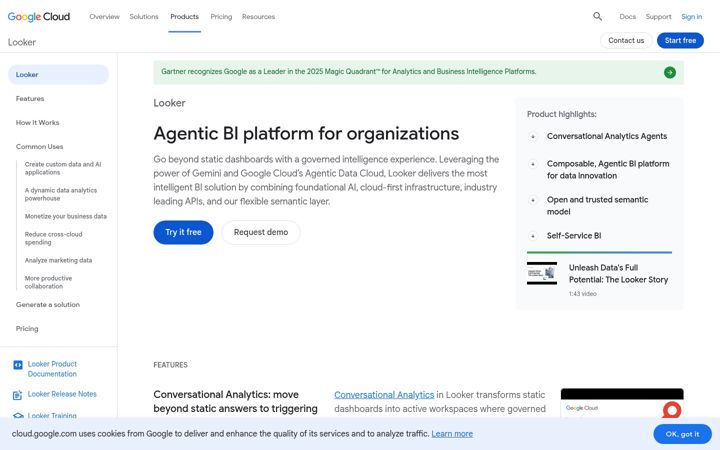The height and width of the screenshot is (450, 720).
Task: Expand Self-Service BI highlight
Action: pyautogui.click(x=533, y=236)
